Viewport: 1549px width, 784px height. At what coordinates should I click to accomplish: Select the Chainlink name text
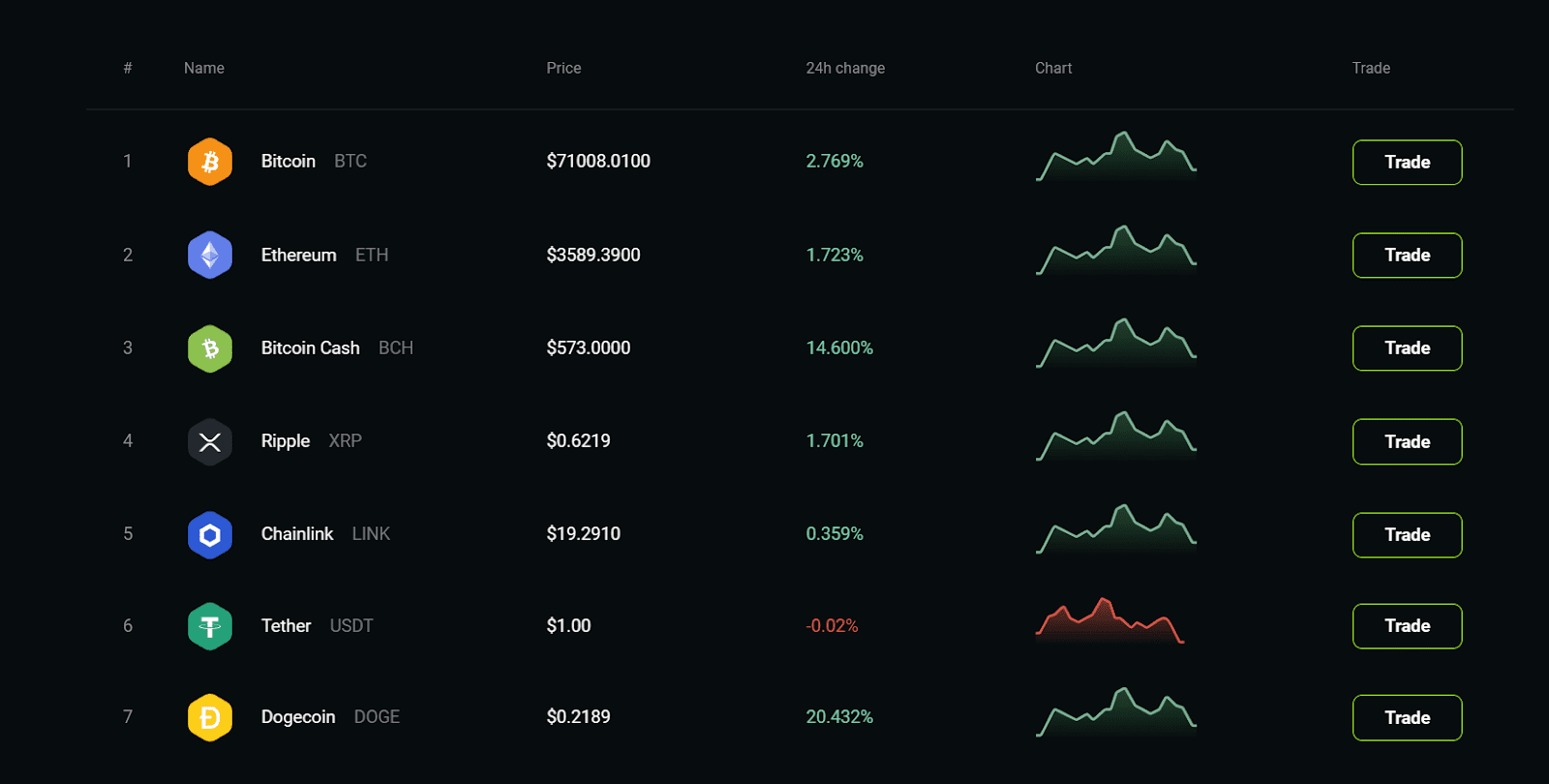(297, 533)
